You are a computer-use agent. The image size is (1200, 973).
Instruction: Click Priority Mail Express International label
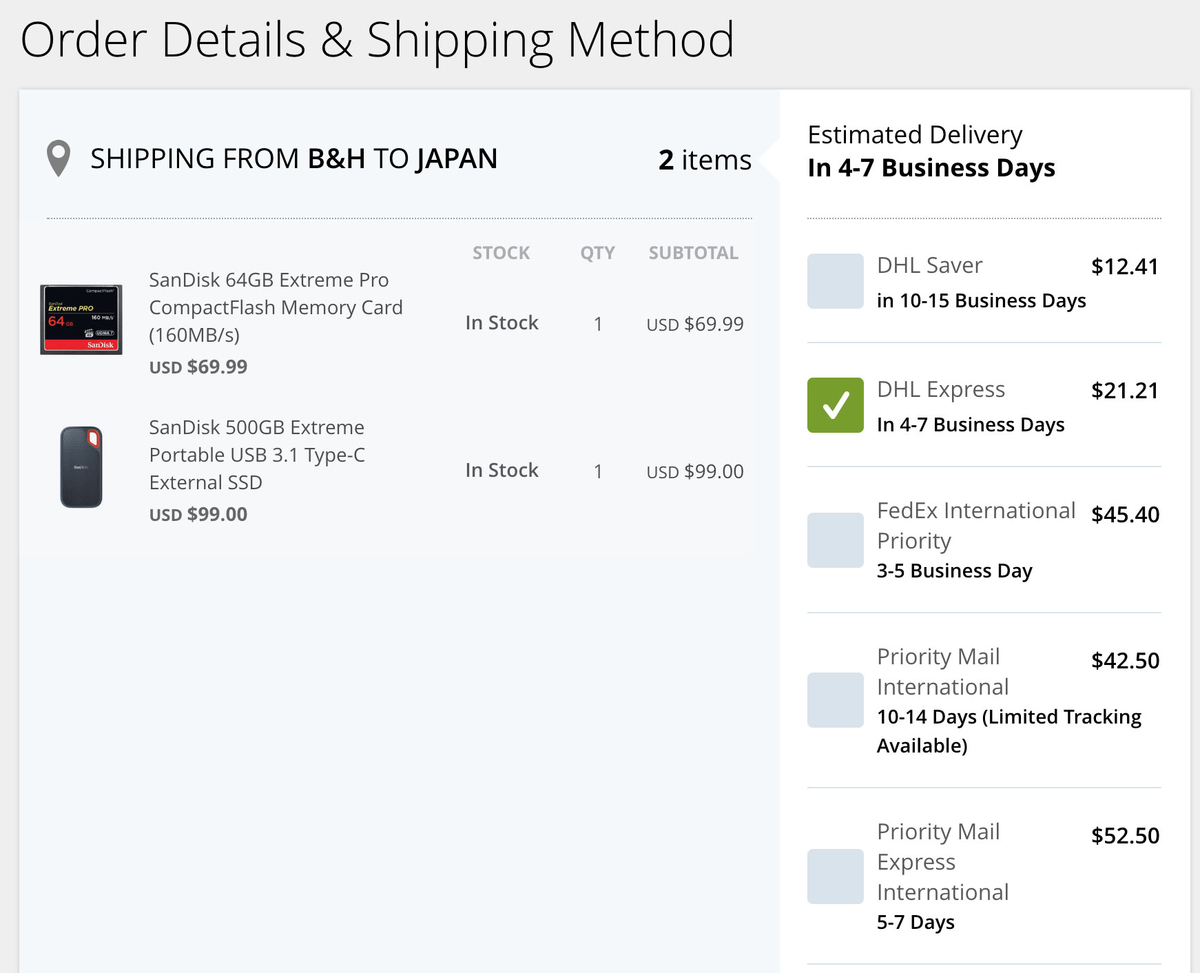pos(943,862)
